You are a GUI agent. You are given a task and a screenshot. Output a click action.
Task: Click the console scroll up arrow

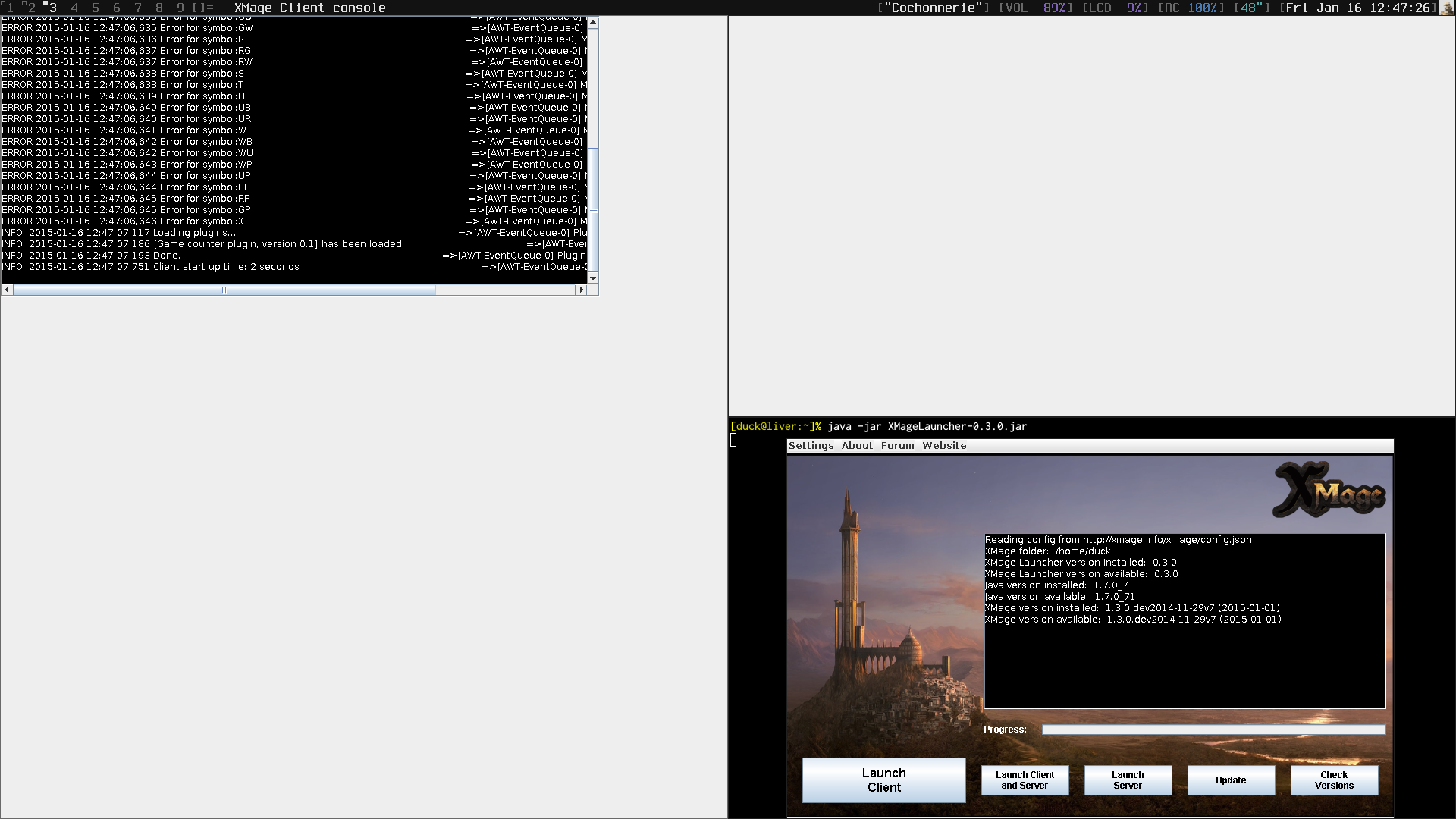(x=593, y=23)
